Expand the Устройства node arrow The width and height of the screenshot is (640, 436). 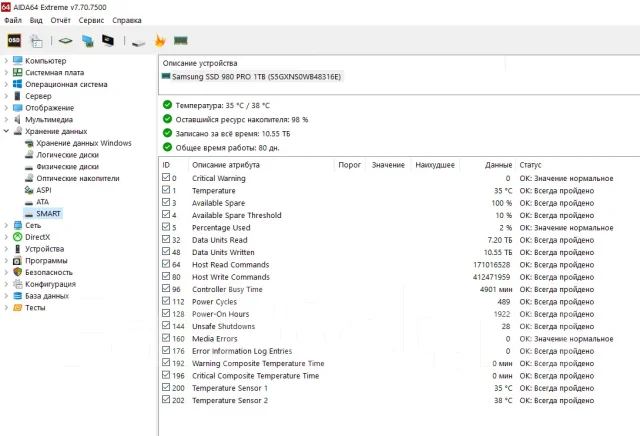[6, 249]
